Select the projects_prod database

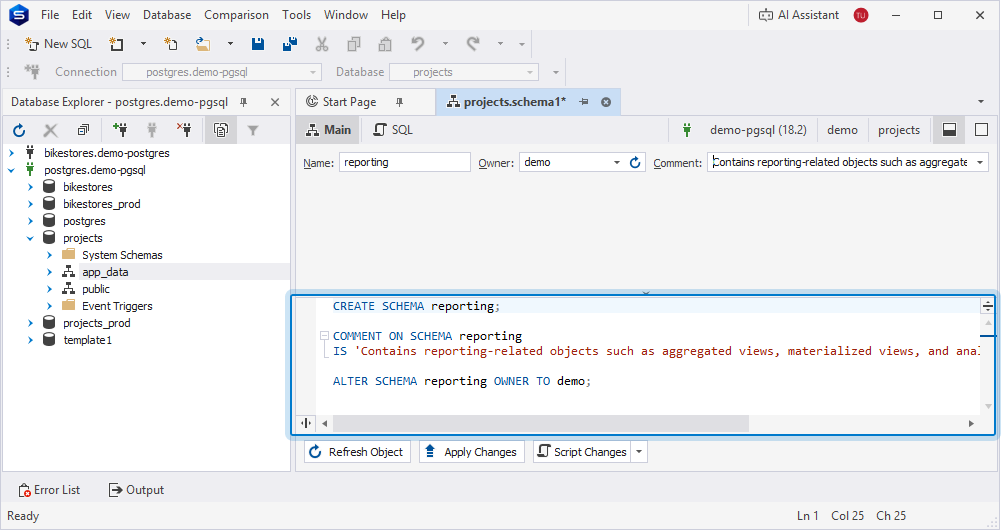[96, 323]
